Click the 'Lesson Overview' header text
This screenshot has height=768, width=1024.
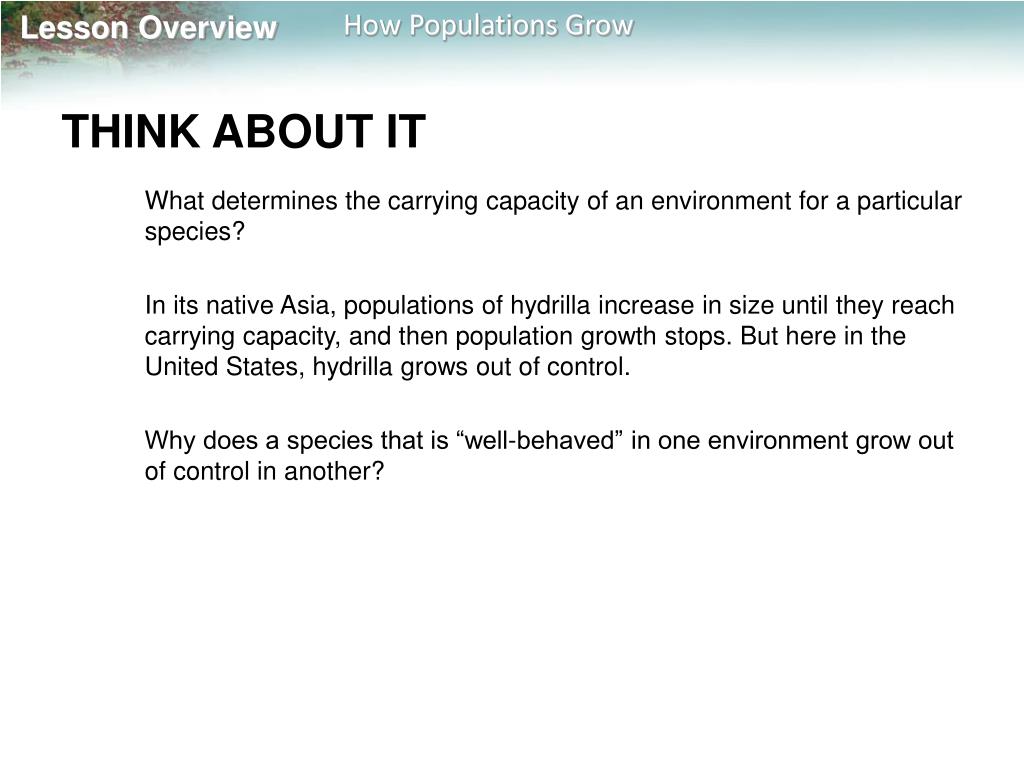[x=149, y=28]
